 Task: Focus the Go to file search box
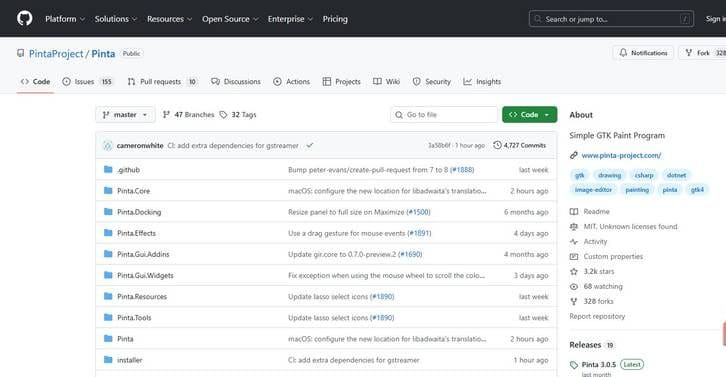point(444,114)
